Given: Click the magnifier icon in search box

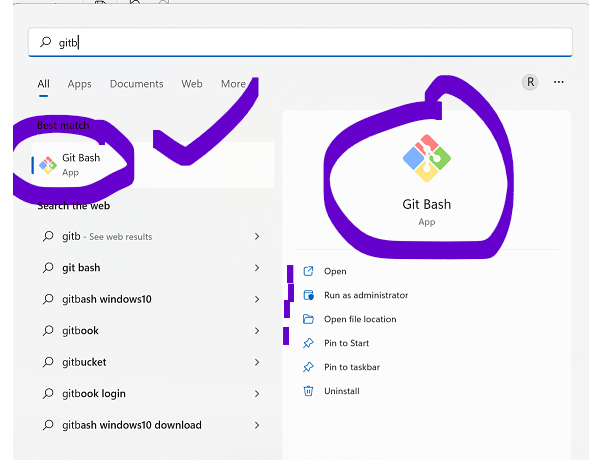Looking at the screenshot, I should click(x=45, y=42).
